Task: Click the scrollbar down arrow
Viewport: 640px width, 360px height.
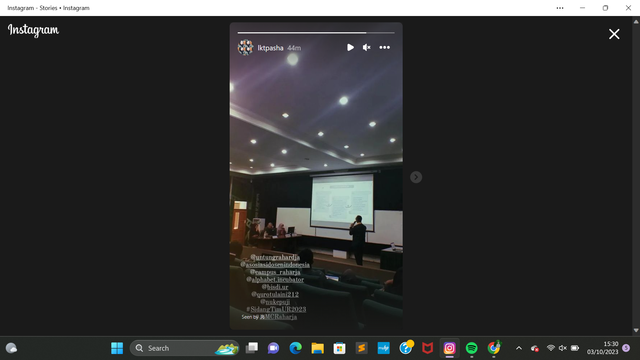Action: tap(636, 330)
